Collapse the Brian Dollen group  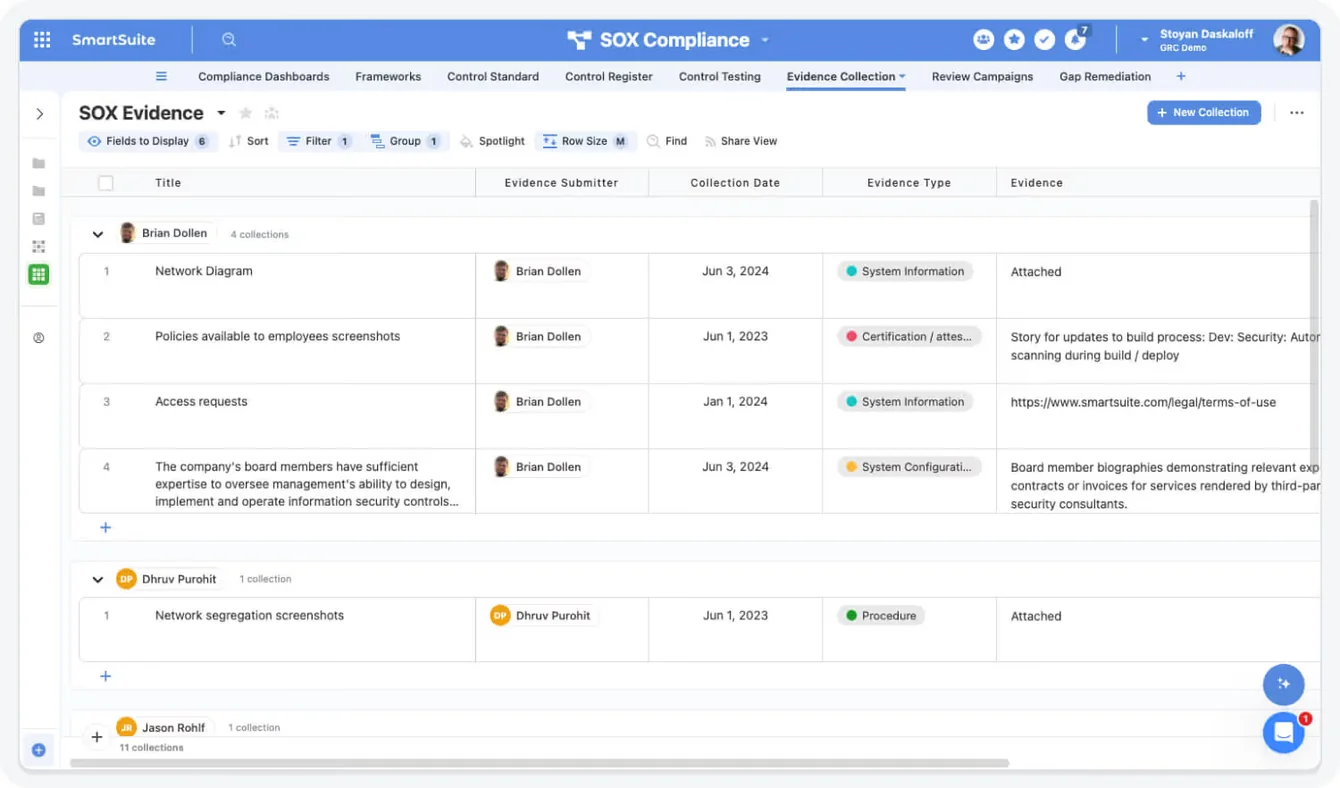pyautogui.click(x=98, y=234)
